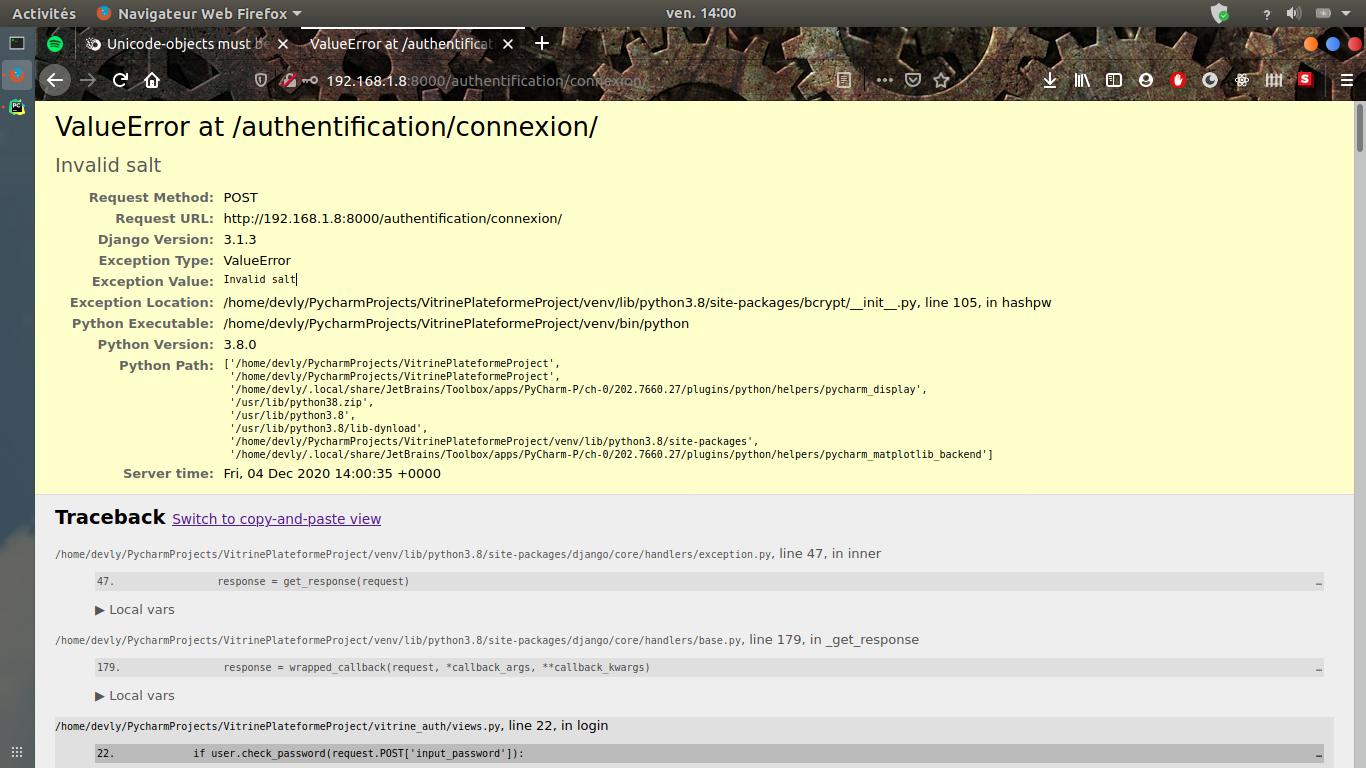This screenshot has height=768, width=1366.
Task: Click the red hand ad-blocker extension icon
Action: pyautogui.click(x=1177, y=80)
